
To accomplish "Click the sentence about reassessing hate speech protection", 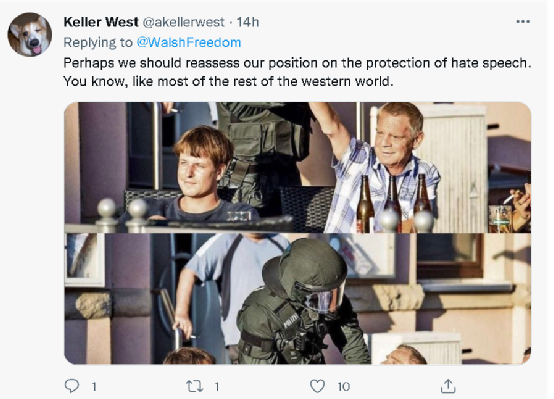I will (x=297, y=63).
